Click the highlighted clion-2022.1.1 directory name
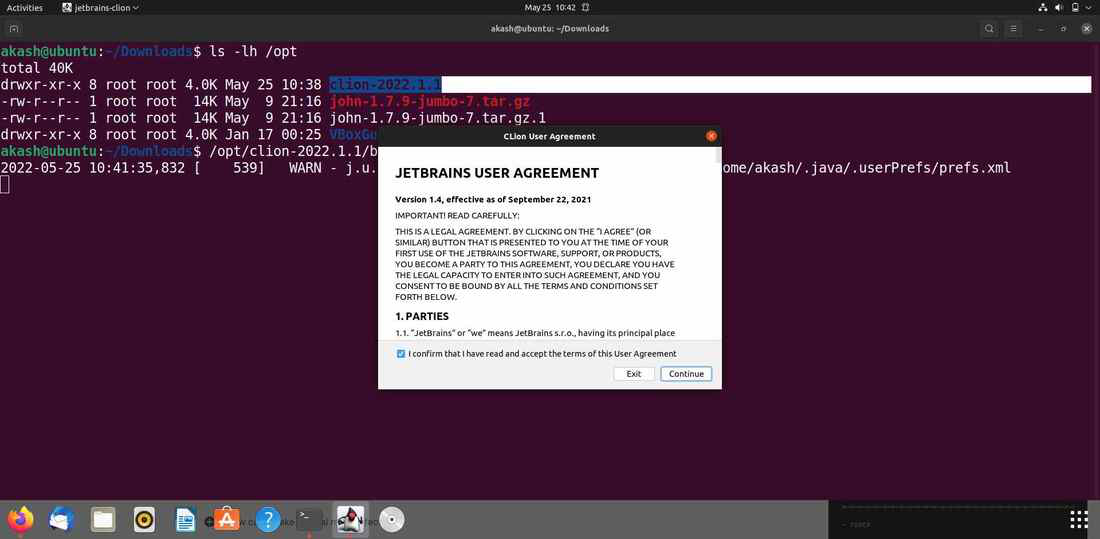This screenshot has height=539, width=1100. pyautogui.click(x=385, y=84)
